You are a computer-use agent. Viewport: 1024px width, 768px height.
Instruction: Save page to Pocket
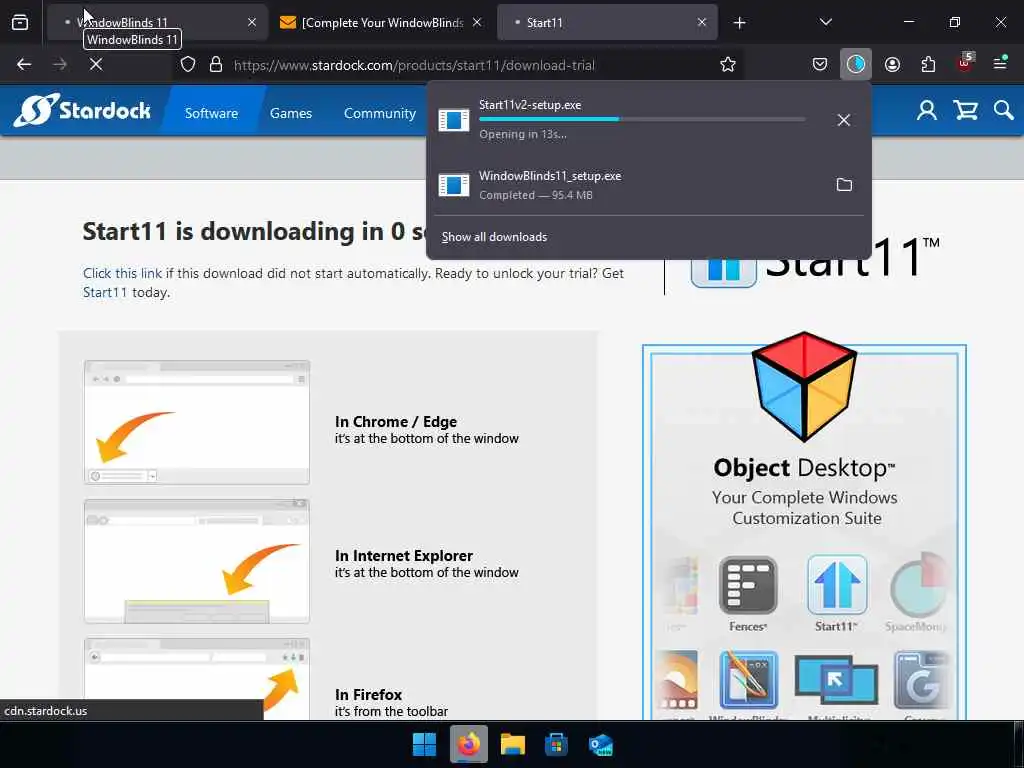pyautogui.click(x=820, y=64)
